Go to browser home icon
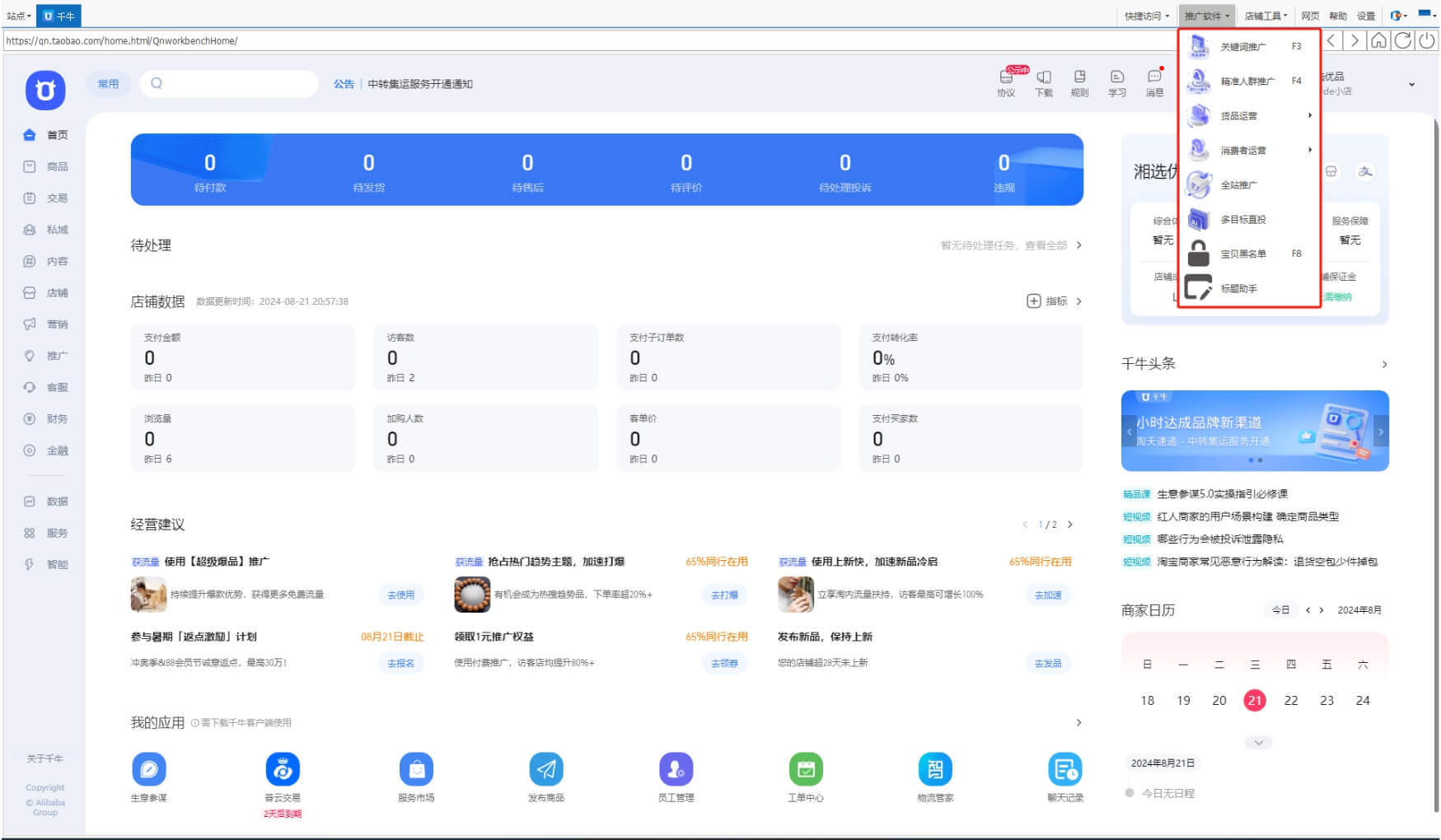1441x840 pixels. coord(1378,40)
